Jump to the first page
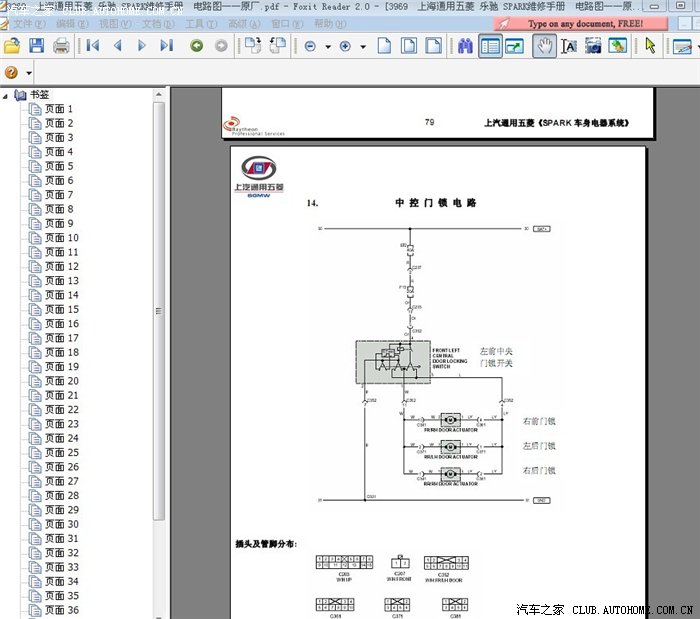Viewport: 700px width, 619px height. tap(92, 46)
